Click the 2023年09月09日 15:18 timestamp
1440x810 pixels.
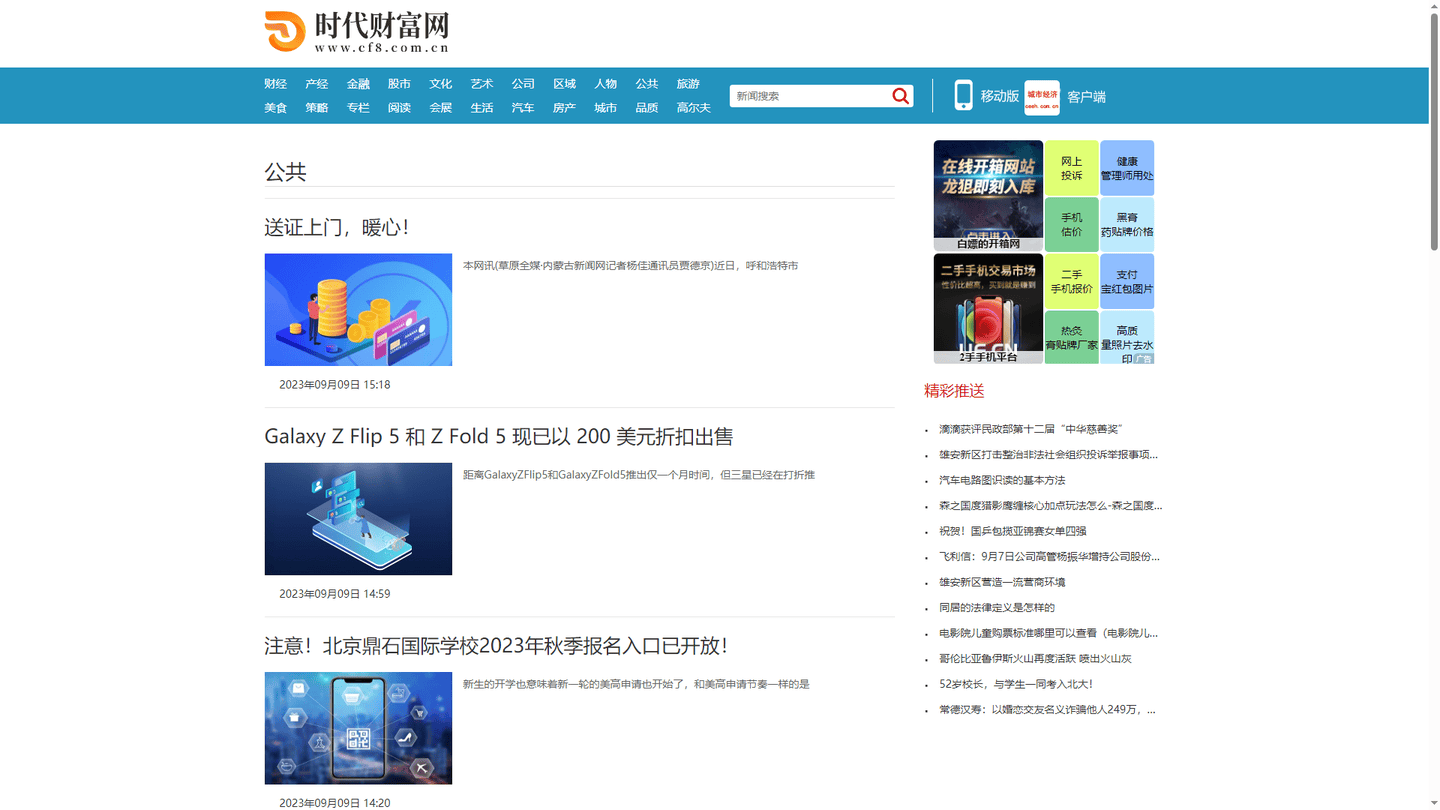(334, 385)
